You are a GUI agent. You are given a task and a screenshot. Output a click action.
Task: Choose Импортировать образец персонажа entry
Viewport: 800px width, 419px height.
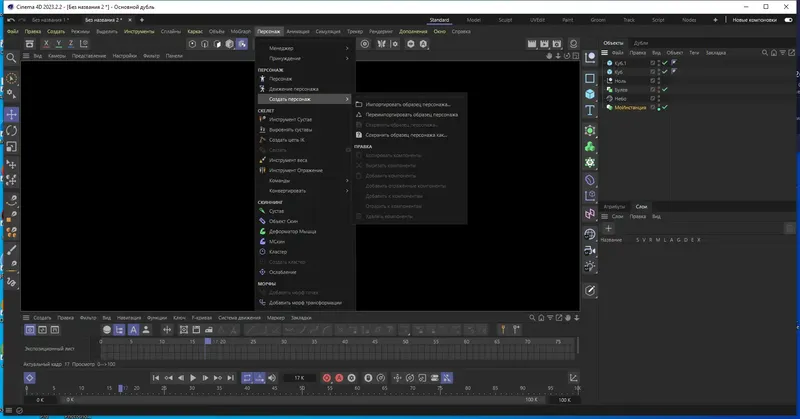tap(406, 104)
